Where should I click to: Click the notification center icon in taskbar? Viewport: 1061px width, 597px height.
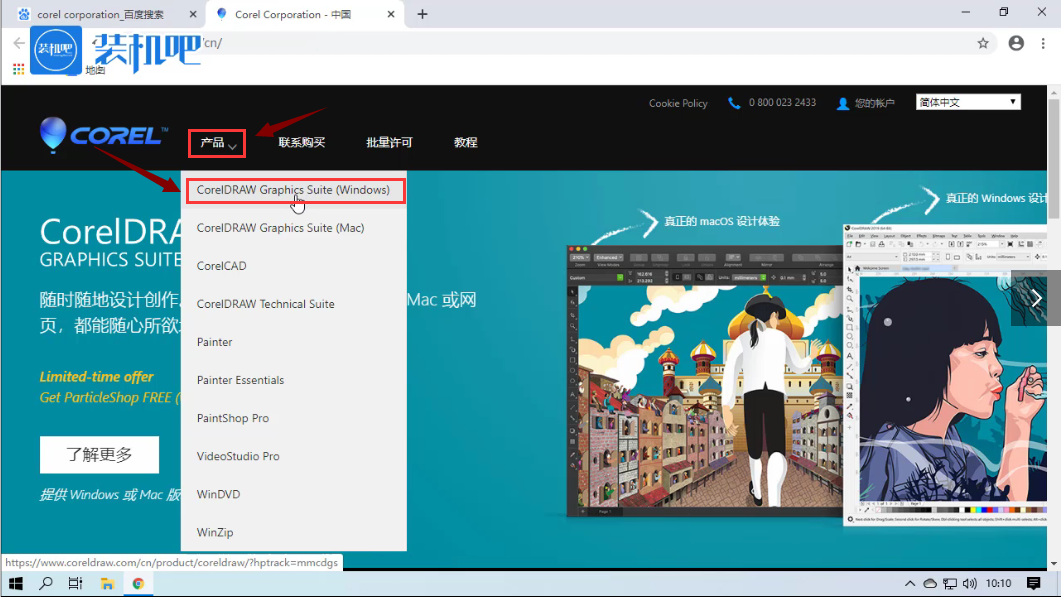point(1035,583)
